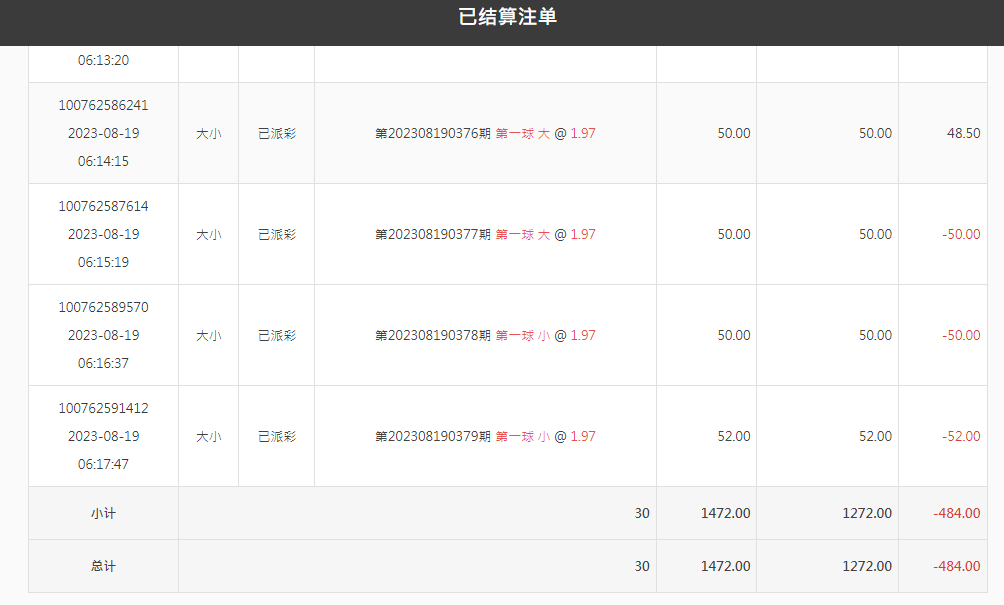Click bet detail for period 202308190379
This screenshot has height=605, width=1004.
pos(485,437)
